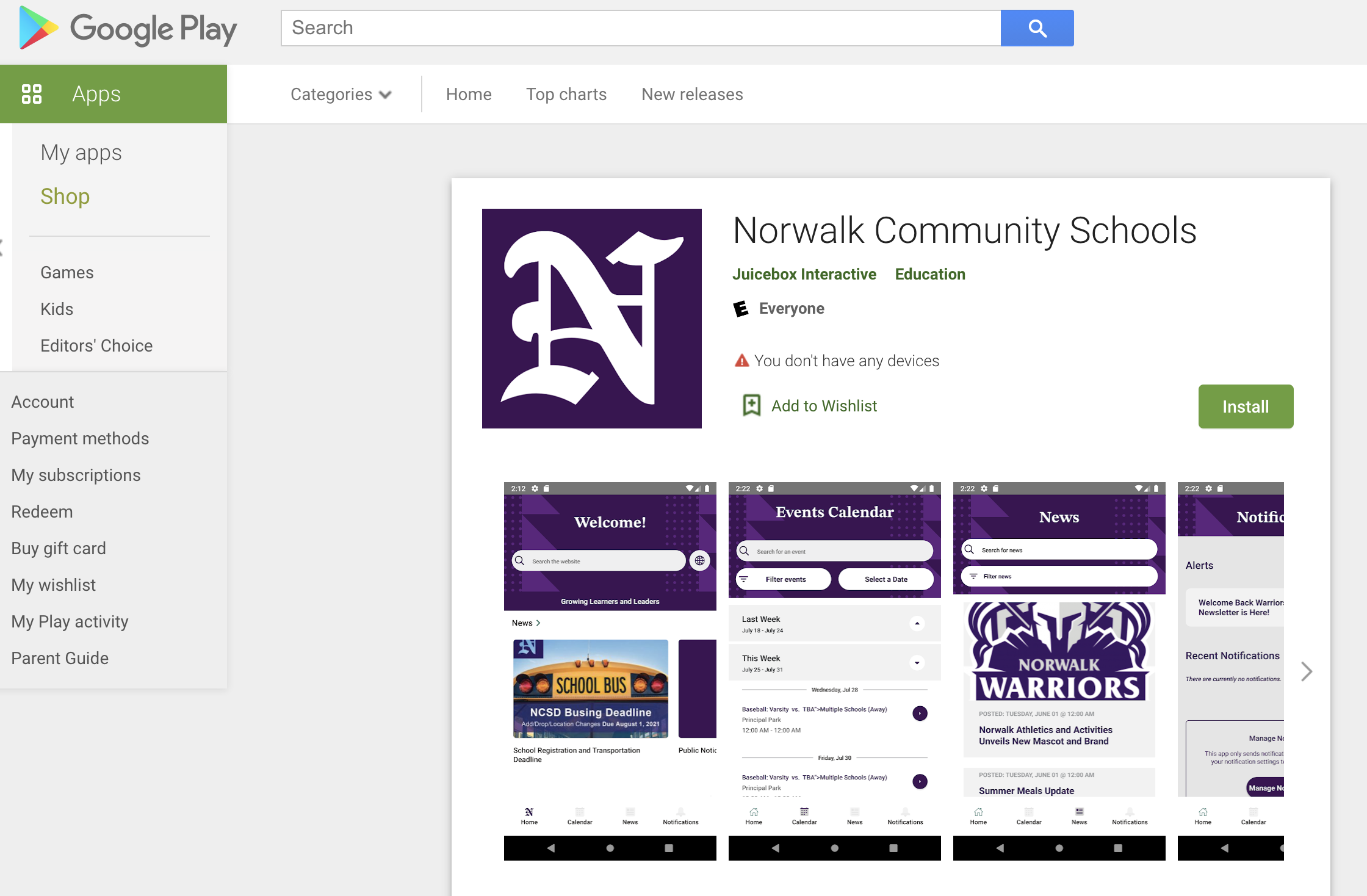1367x896 pixels.
Task: Open My subscriptions
Action: point(76,475)
